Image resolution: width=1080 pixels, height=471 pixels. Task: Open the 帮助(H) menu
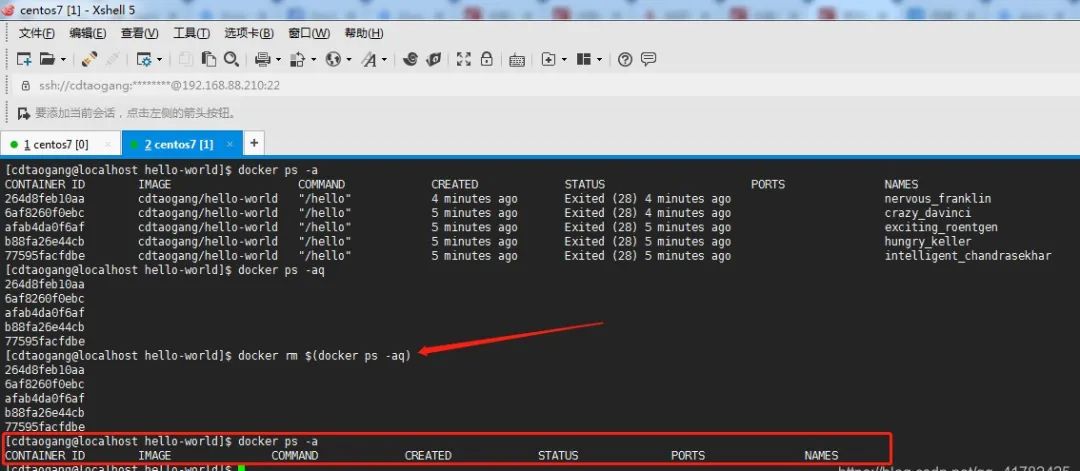point(364,33)
